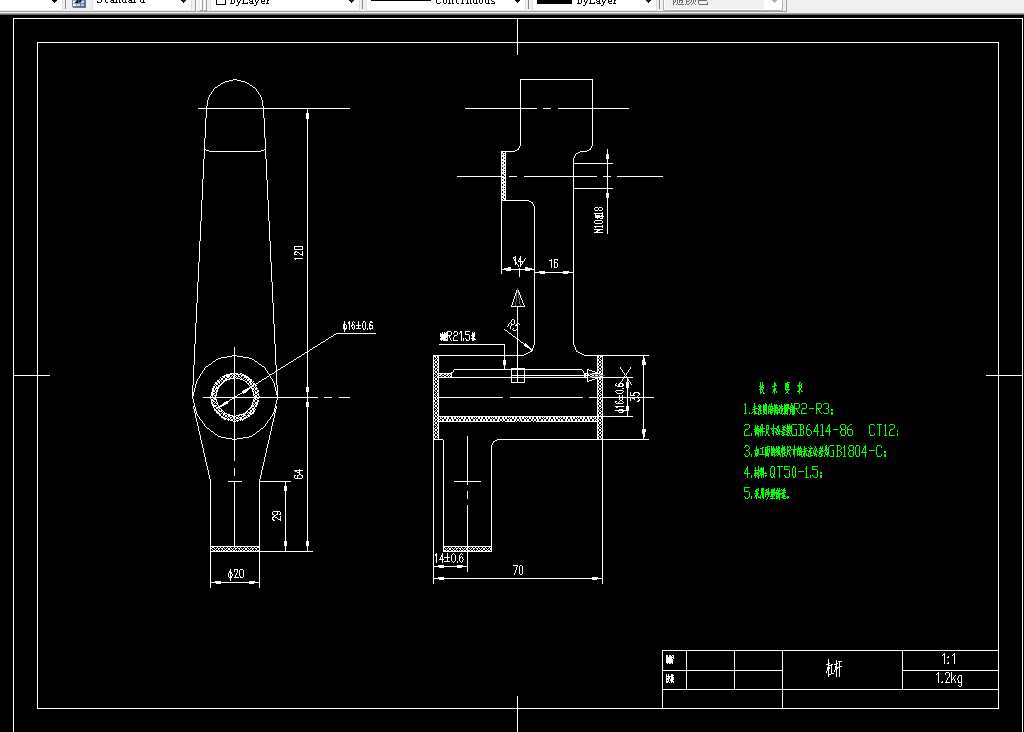The height and width of the screenshot is (732, 1024).
Task: Click the 35 vertical dimension text
Action: coord(636,396)
